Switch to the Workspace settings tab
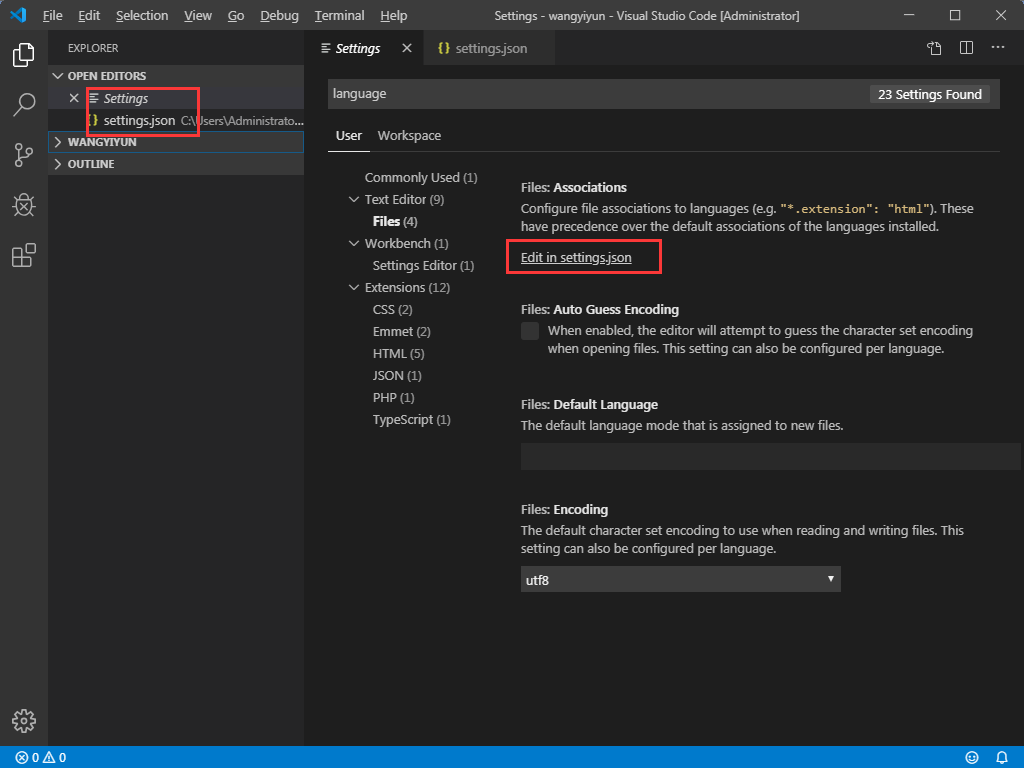This screenshot has height=768, width=1024. pos(409,135)
